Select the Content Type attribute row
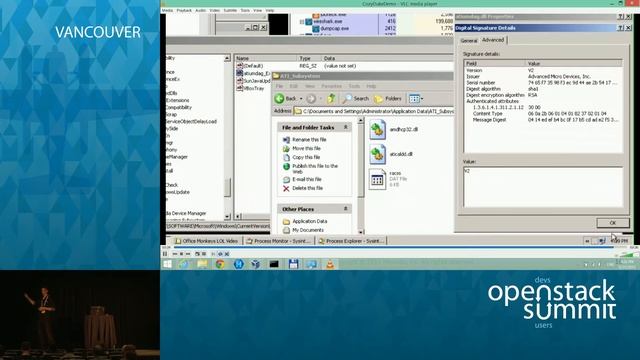This screenshot has width=640, height=360. point(542,113)
